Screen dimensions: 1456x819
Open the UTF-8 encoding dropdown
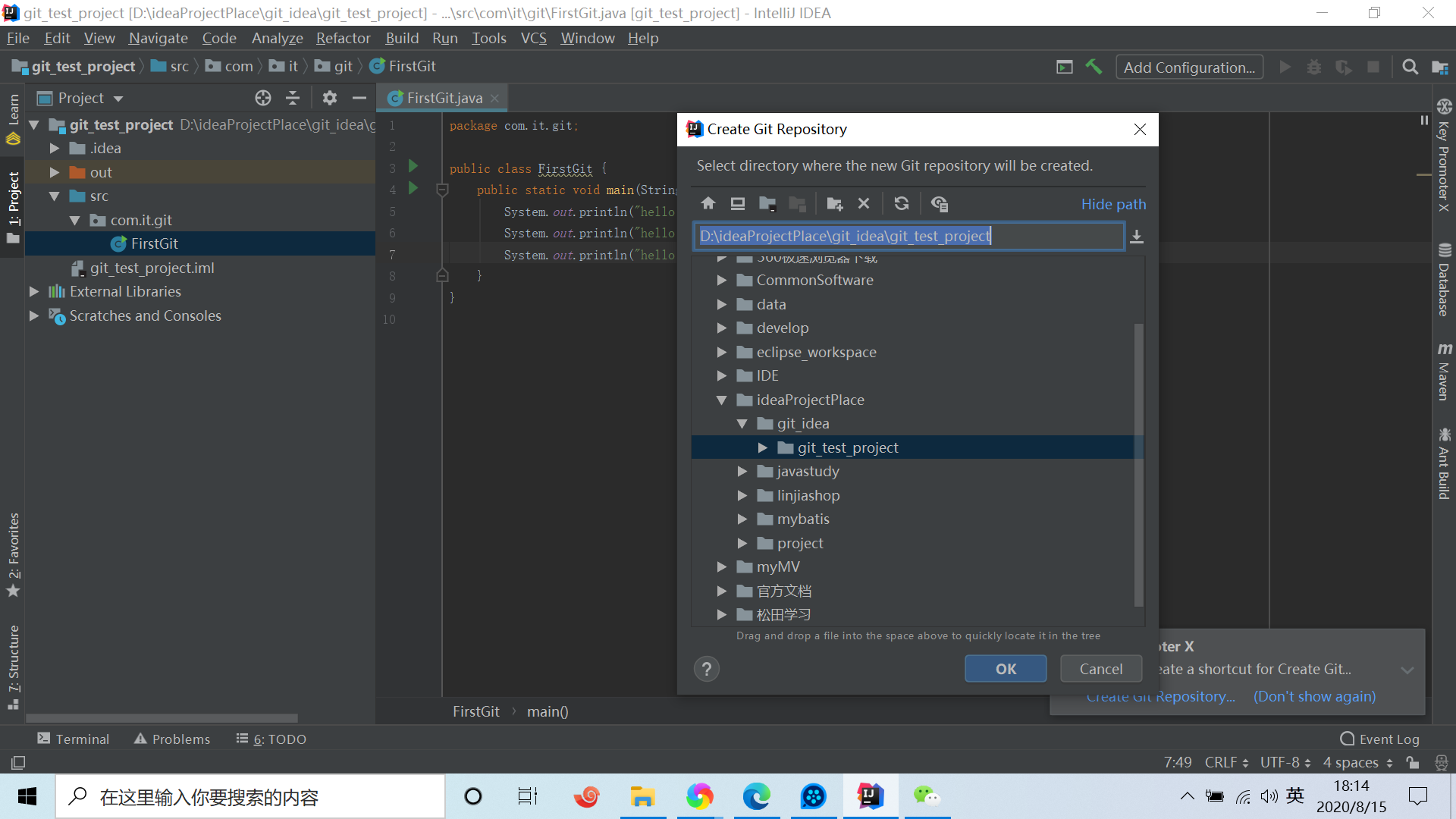point(1285,762)
